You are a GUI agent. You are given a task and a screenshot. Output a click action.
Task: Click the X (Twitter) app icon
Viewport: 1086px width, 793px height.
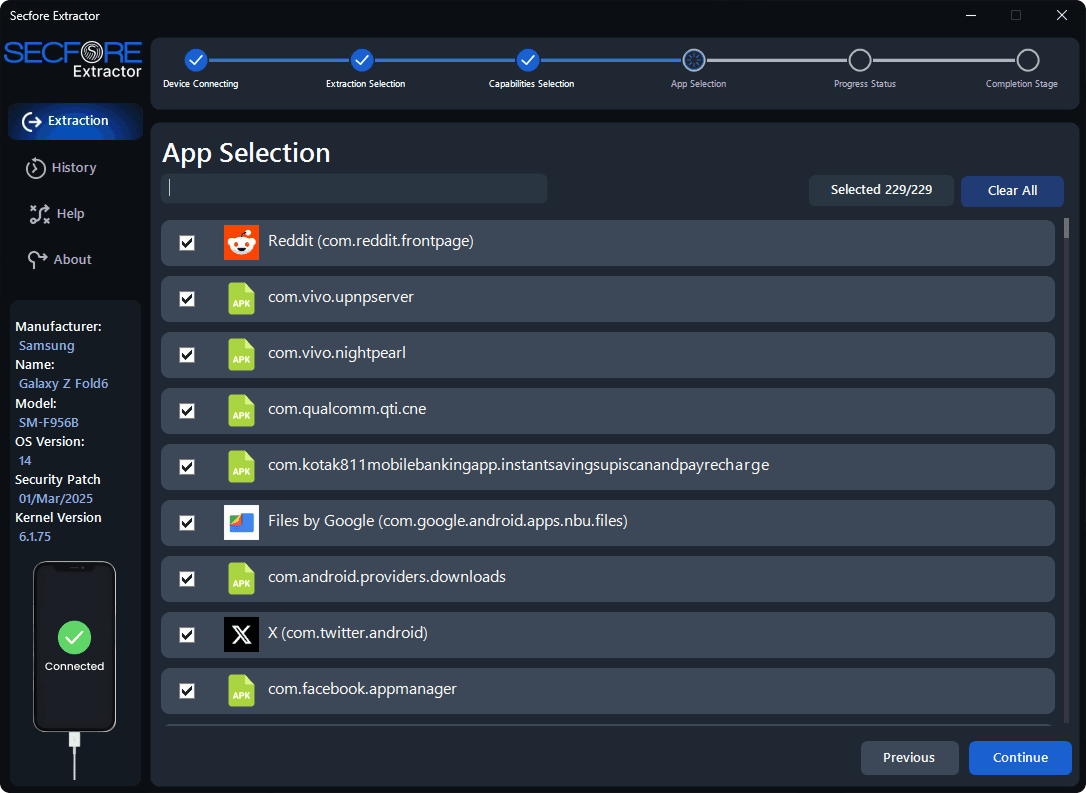241,634
